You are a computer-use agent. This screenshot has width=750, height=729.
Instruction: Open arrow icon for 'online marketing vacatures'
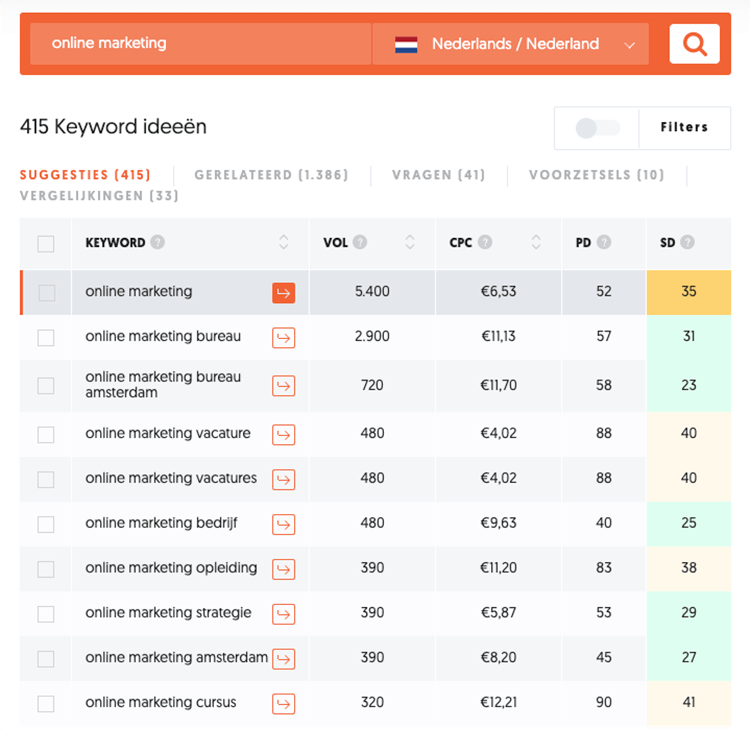pos(284,479)
